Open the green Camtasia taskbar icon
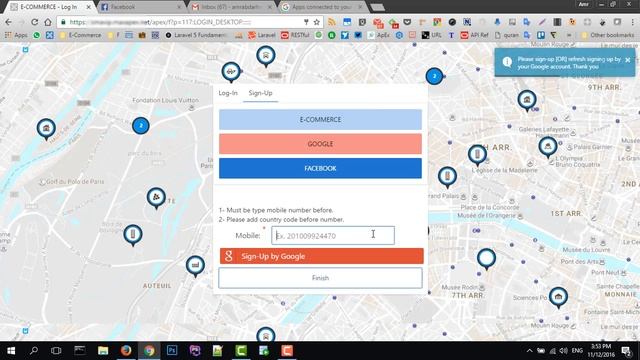Screen dimensions: 640x360 click(241, 351)
